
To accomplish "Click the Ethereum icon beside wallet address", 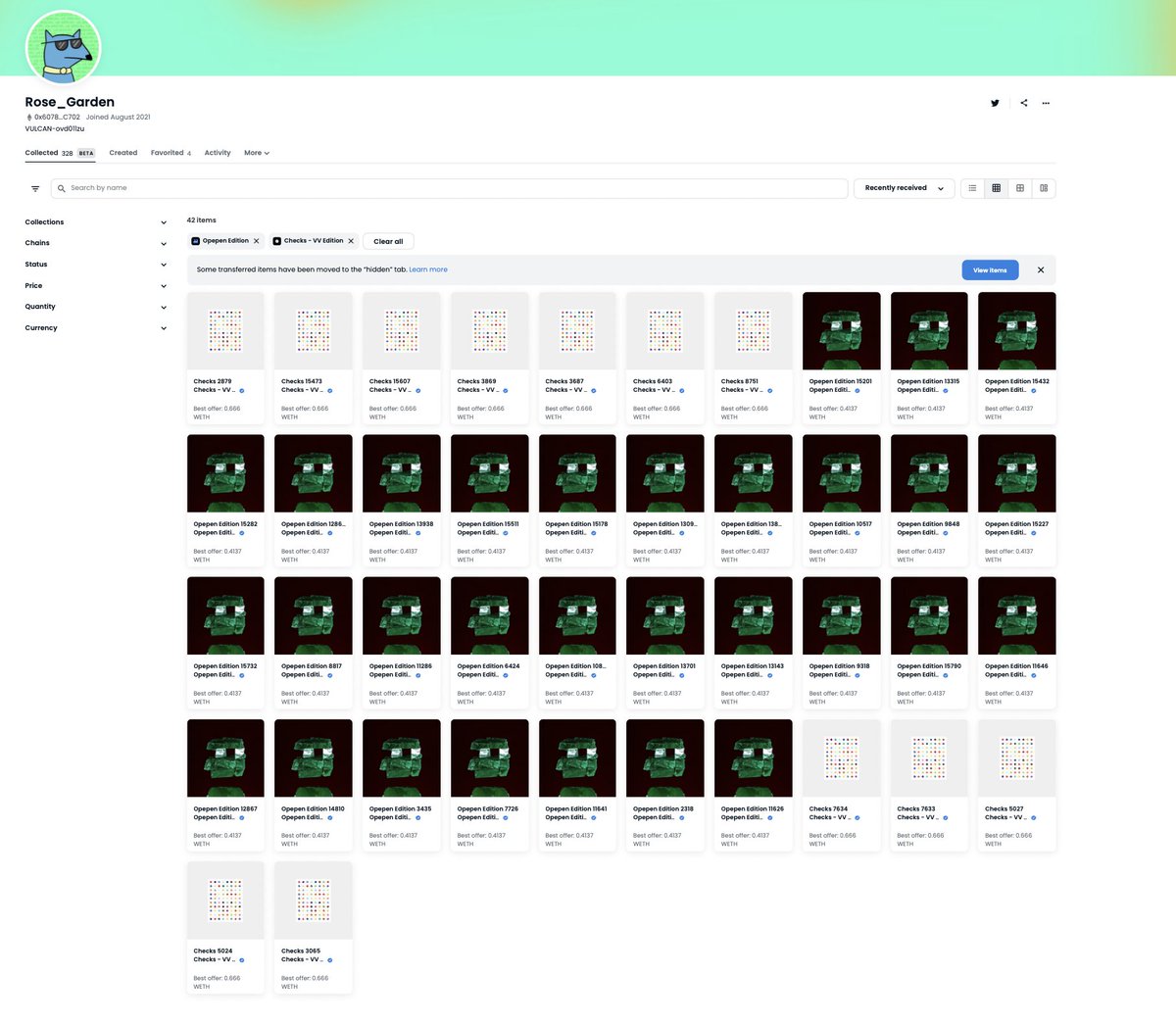I will 29,118.
